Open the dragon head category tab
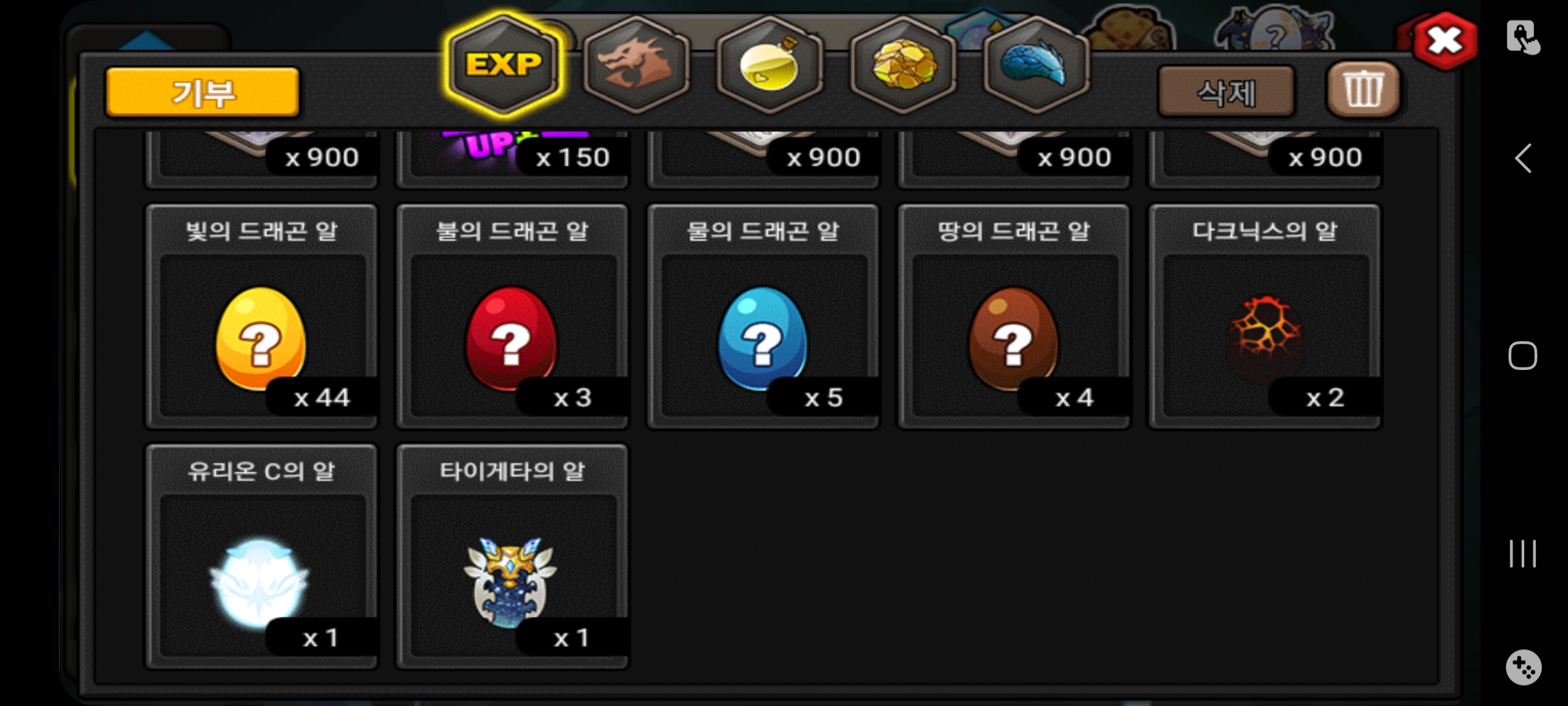 tap(636, 65)
